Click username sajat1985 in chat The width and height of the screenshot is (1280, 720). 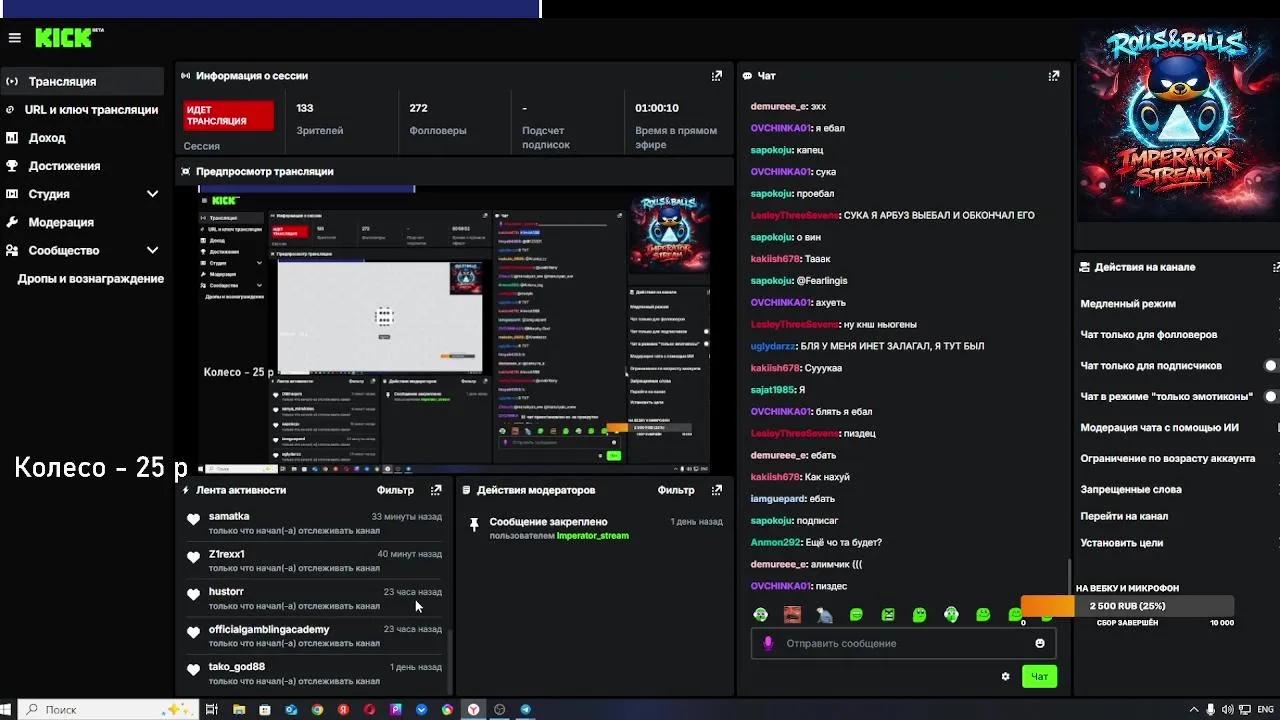point(773,390)
